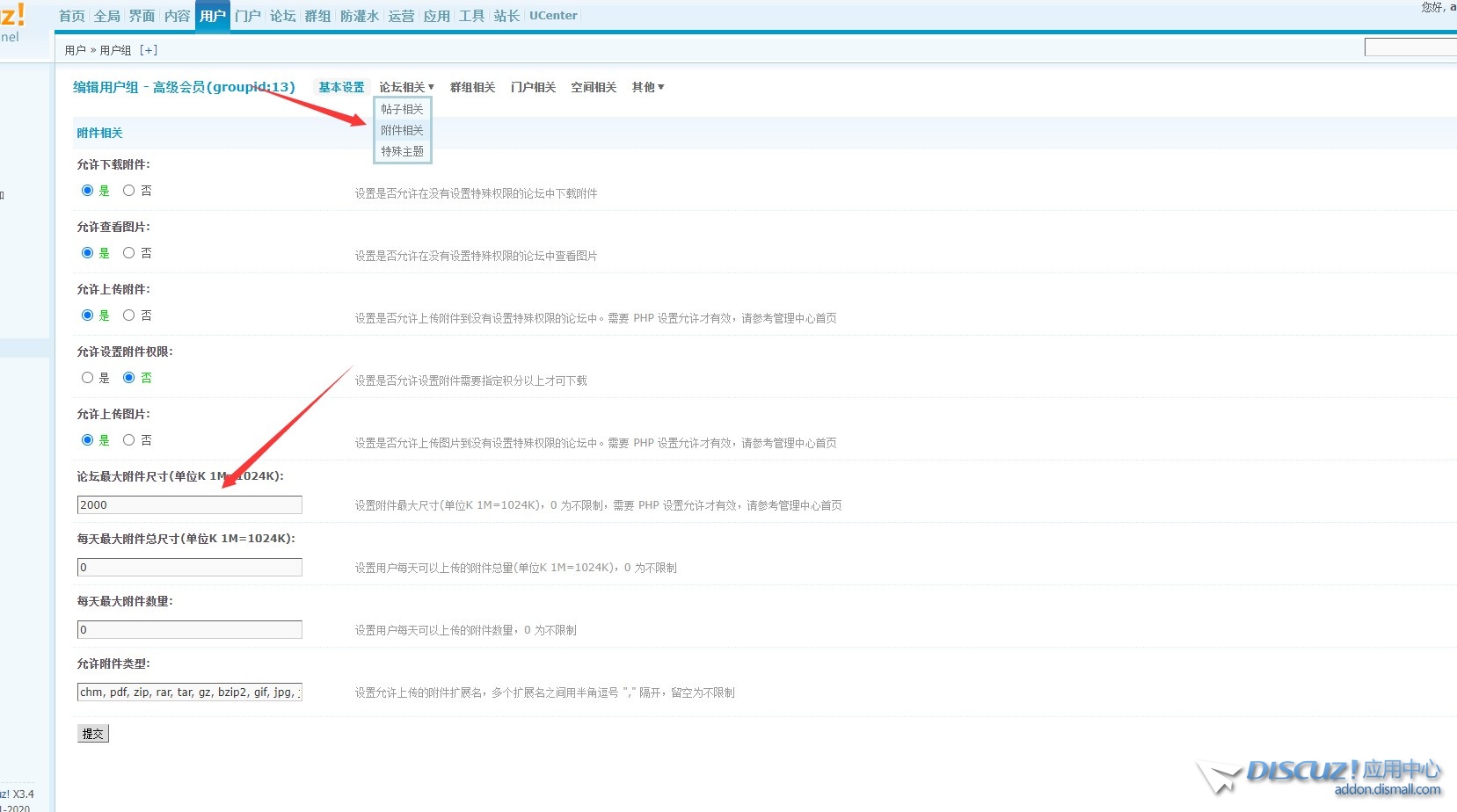The width and height of the screenshot is (1457, 812).
Task: Click the 允许附件类型 extensions text field
Action: 189,692
